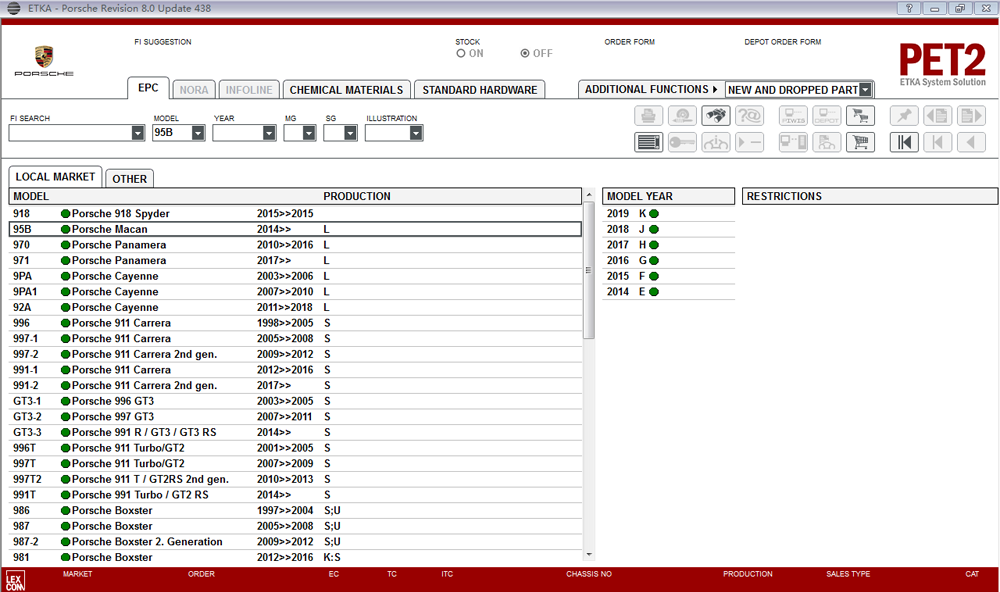Click the MODEL column header

click(x=31, y=196)
